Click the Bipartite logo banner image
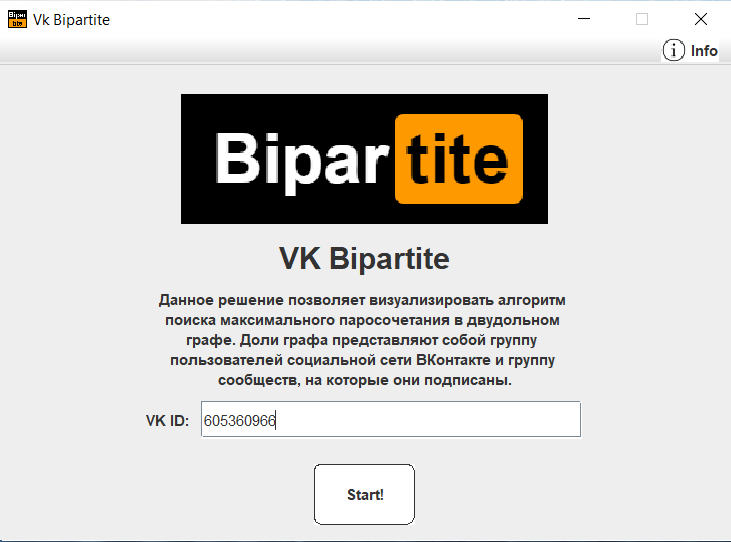The height and width of the screenshot is (542, 731). [x=364, y=159]
